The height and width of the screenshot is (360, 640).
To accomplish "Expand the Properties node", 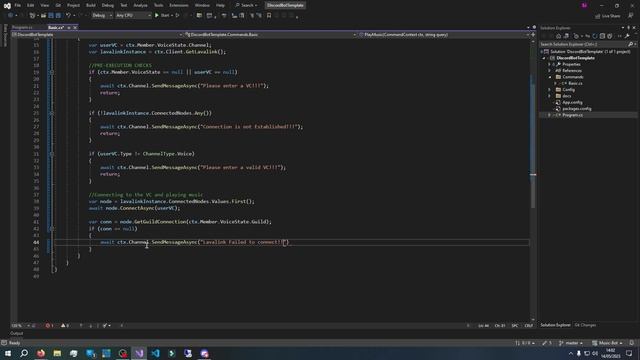I will tap(549, 64).
